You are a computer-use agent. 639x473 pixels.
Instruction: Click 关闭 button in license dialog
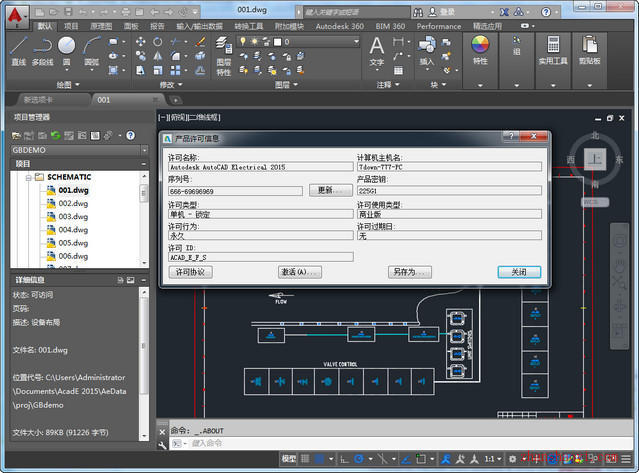pos(519,272)
